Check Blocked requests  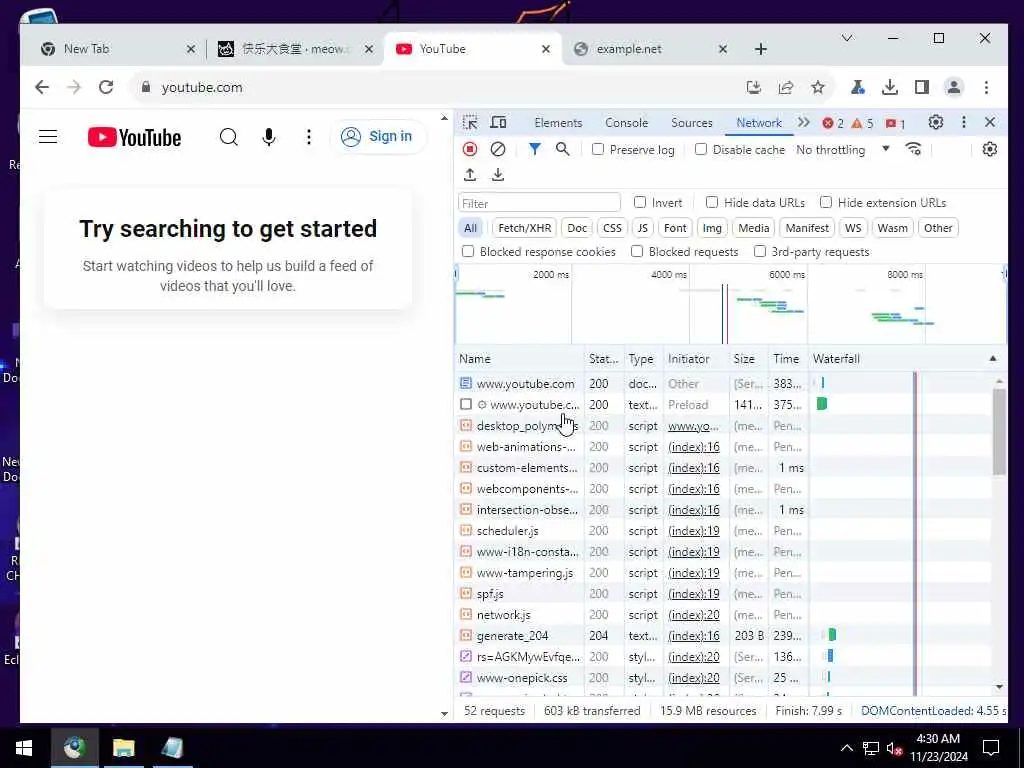pyautogui.click(x=637, y=251)
